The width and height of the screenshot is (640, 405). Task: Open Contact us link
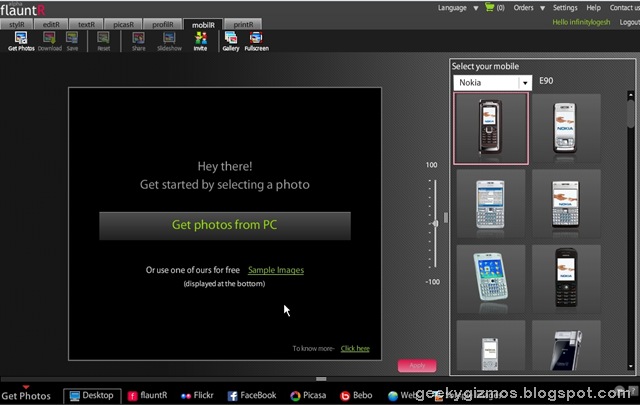click(x=624, y=8)
